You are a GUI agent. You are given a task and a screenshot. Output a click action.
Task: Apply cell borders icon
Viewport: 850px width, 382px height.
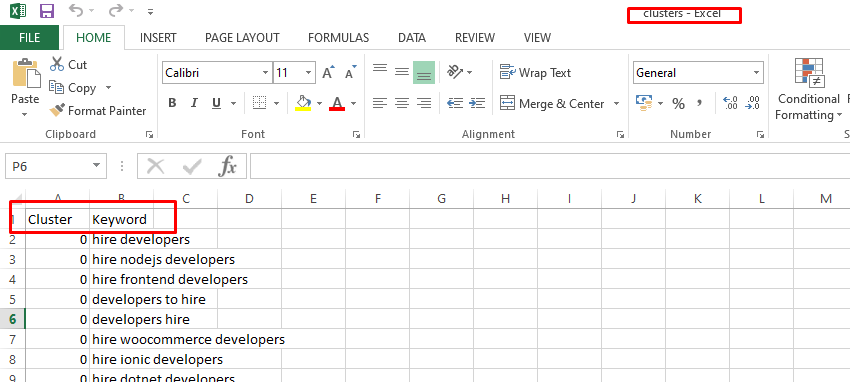260,103
